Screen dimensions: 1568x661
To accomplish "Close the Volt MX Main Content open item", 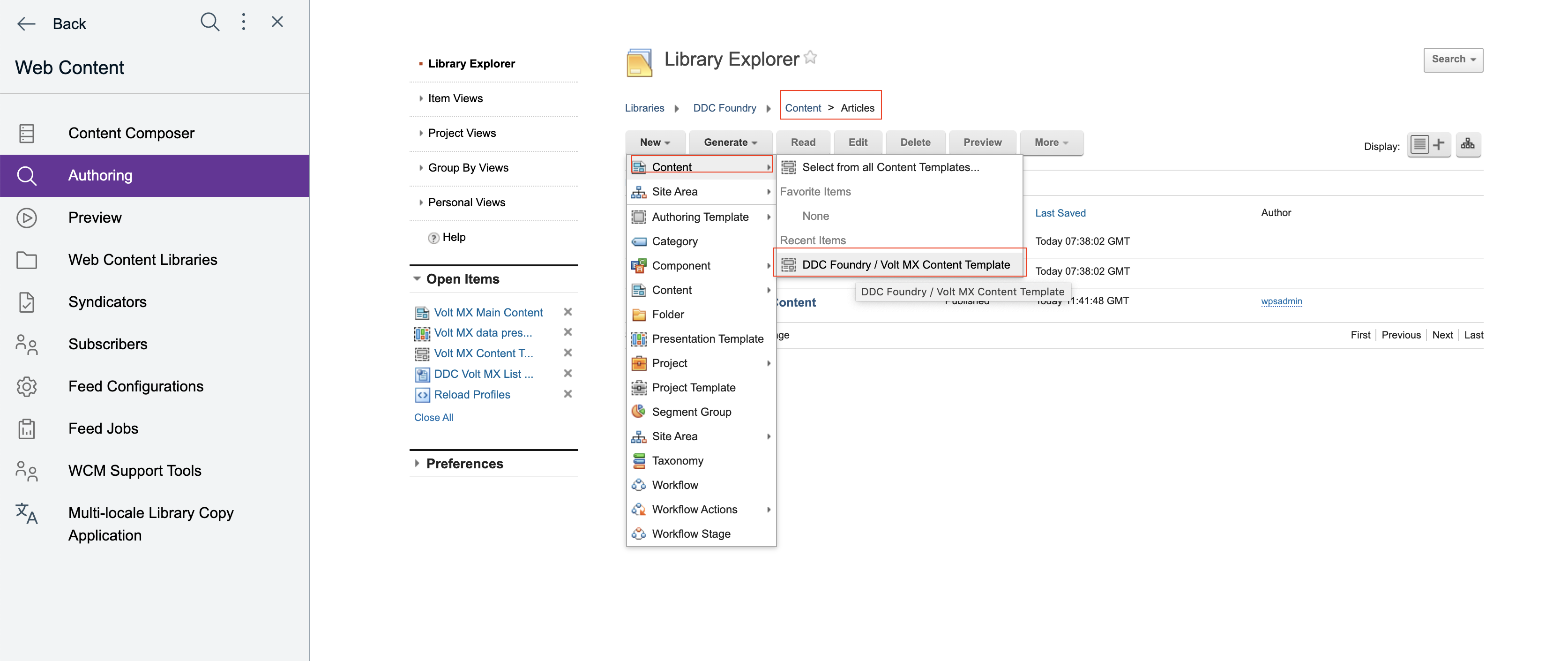I will pos(567,312).
